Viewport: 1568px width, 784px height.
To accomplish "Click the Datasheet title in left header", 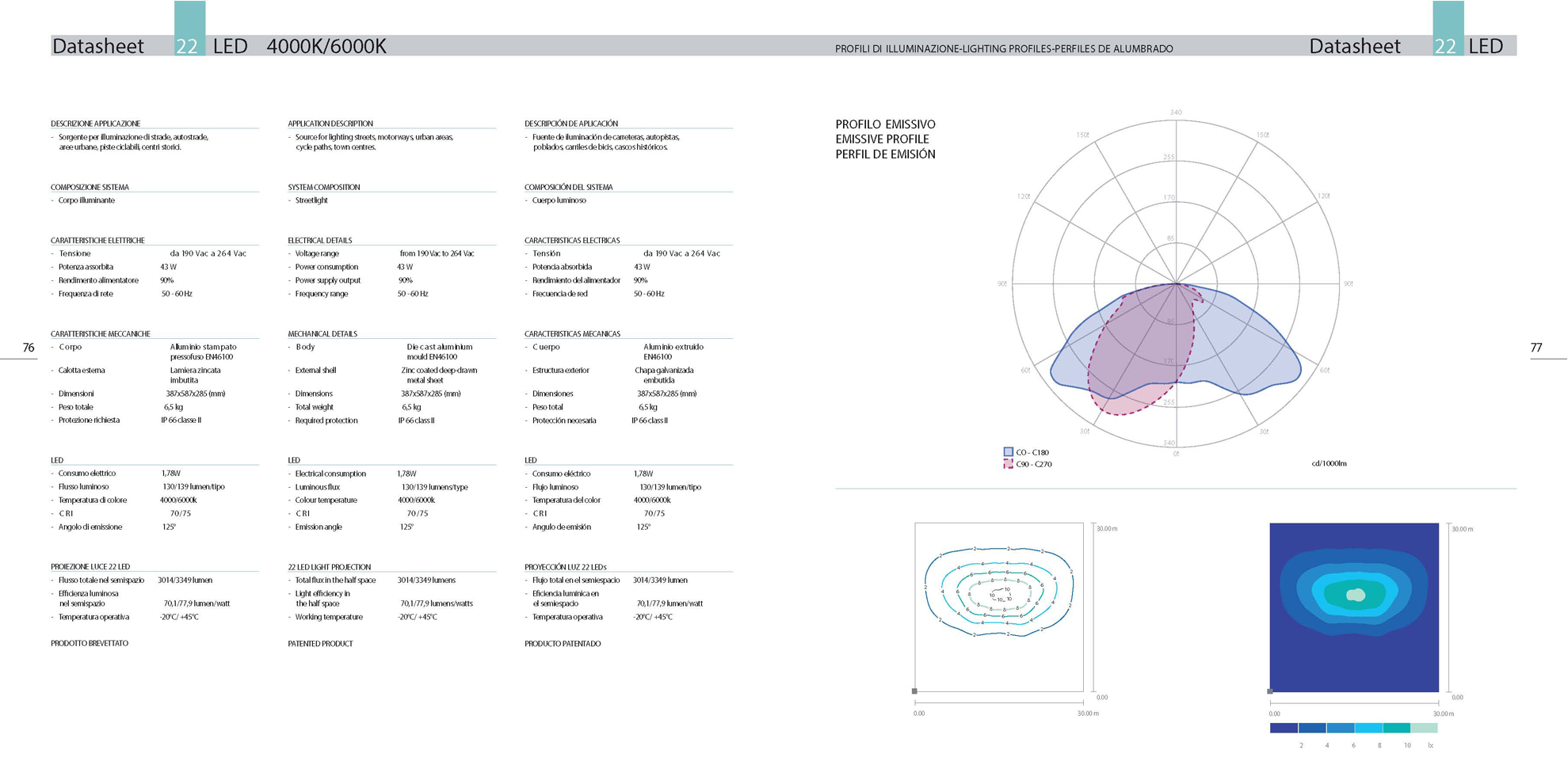I will click(x=98, y=46).
